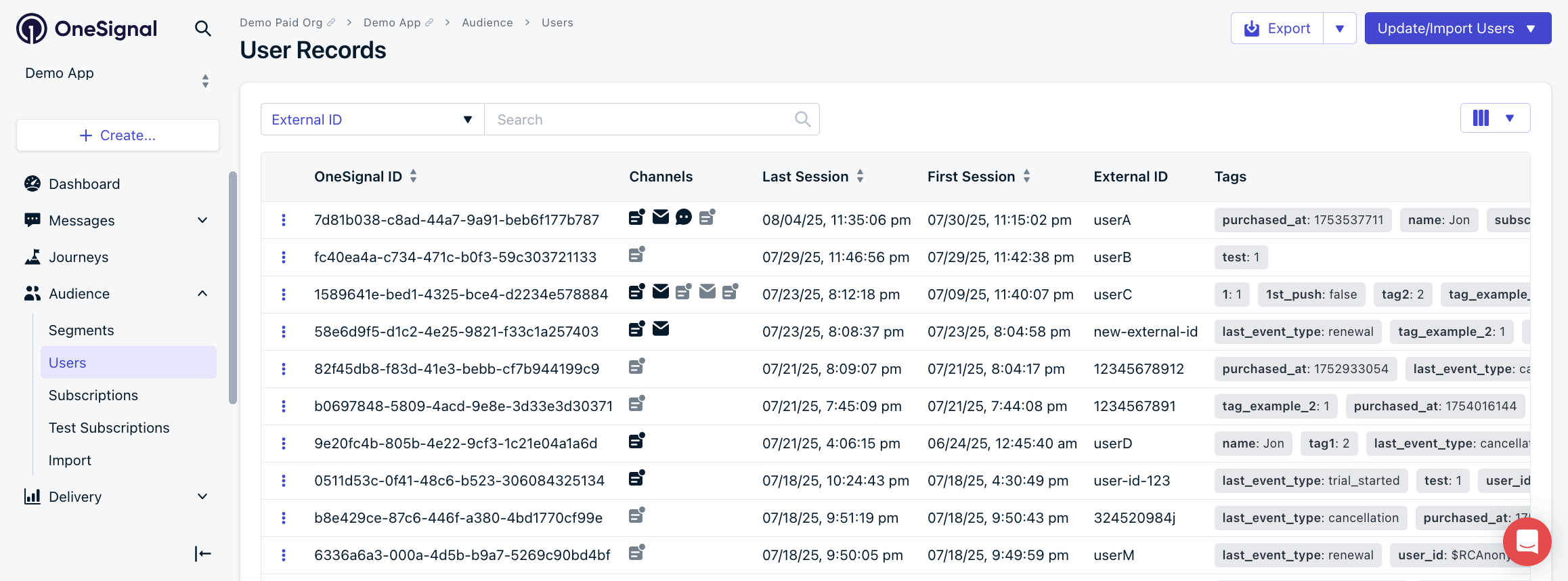The image size is (1568, 581).
Task: Expand the Delivery menu
Action: [116, 497]
